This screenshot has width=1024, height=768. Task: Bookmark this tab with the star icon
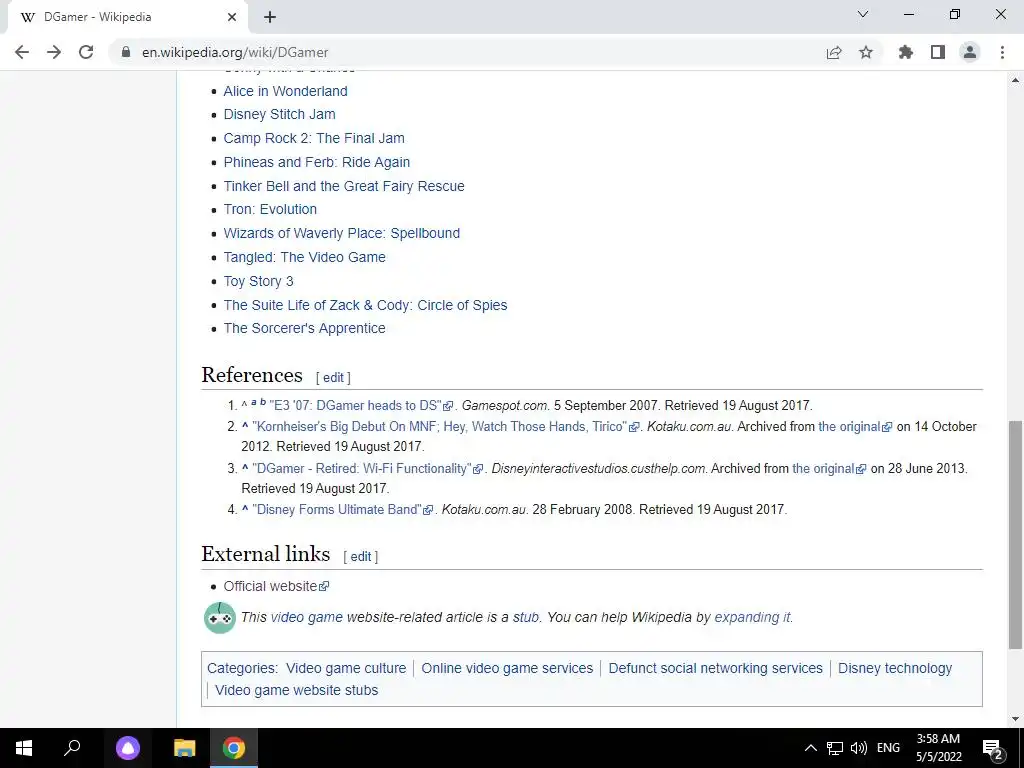(866, 52)
